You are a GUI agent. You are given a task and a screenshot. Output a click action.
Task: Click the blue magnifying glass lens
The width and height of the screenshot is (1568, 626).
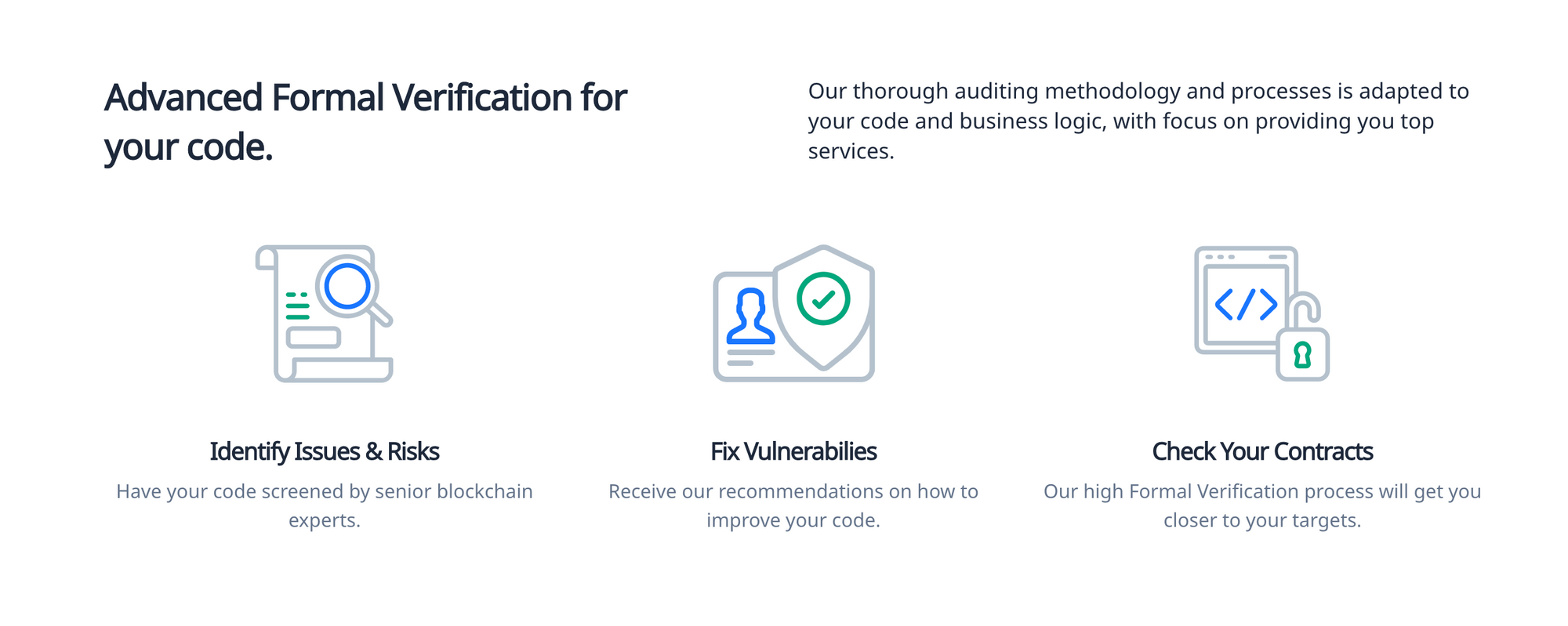point(347,286)
